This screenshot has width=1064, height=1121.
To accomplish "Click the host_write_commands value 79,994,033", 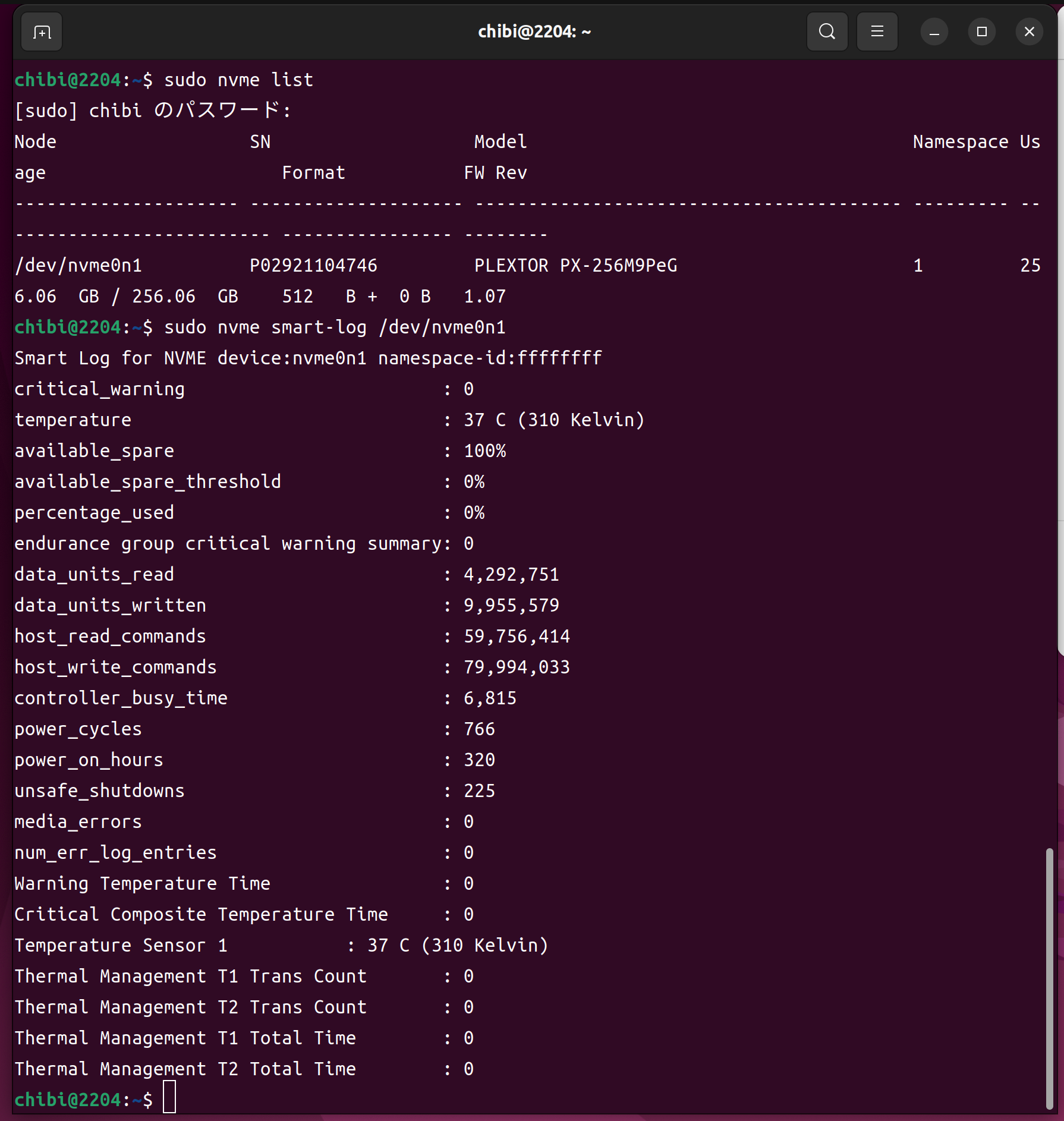I will [x=517, y=667].
